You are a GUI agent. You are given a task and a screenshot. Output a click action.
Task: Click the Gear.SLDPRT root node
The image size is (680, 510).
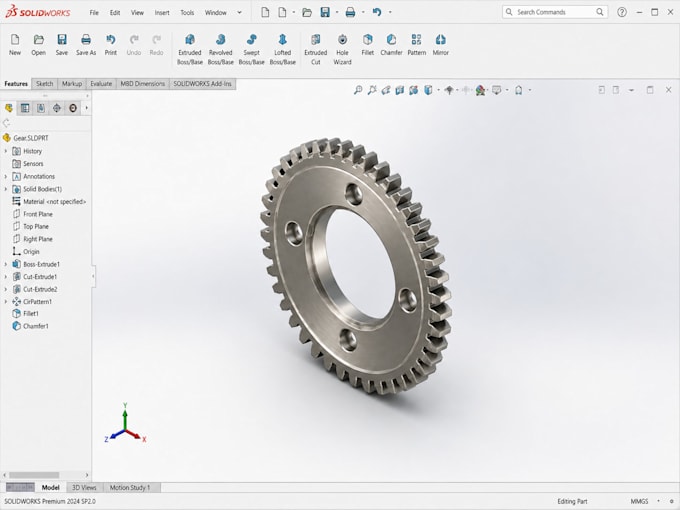pos(26,138)
